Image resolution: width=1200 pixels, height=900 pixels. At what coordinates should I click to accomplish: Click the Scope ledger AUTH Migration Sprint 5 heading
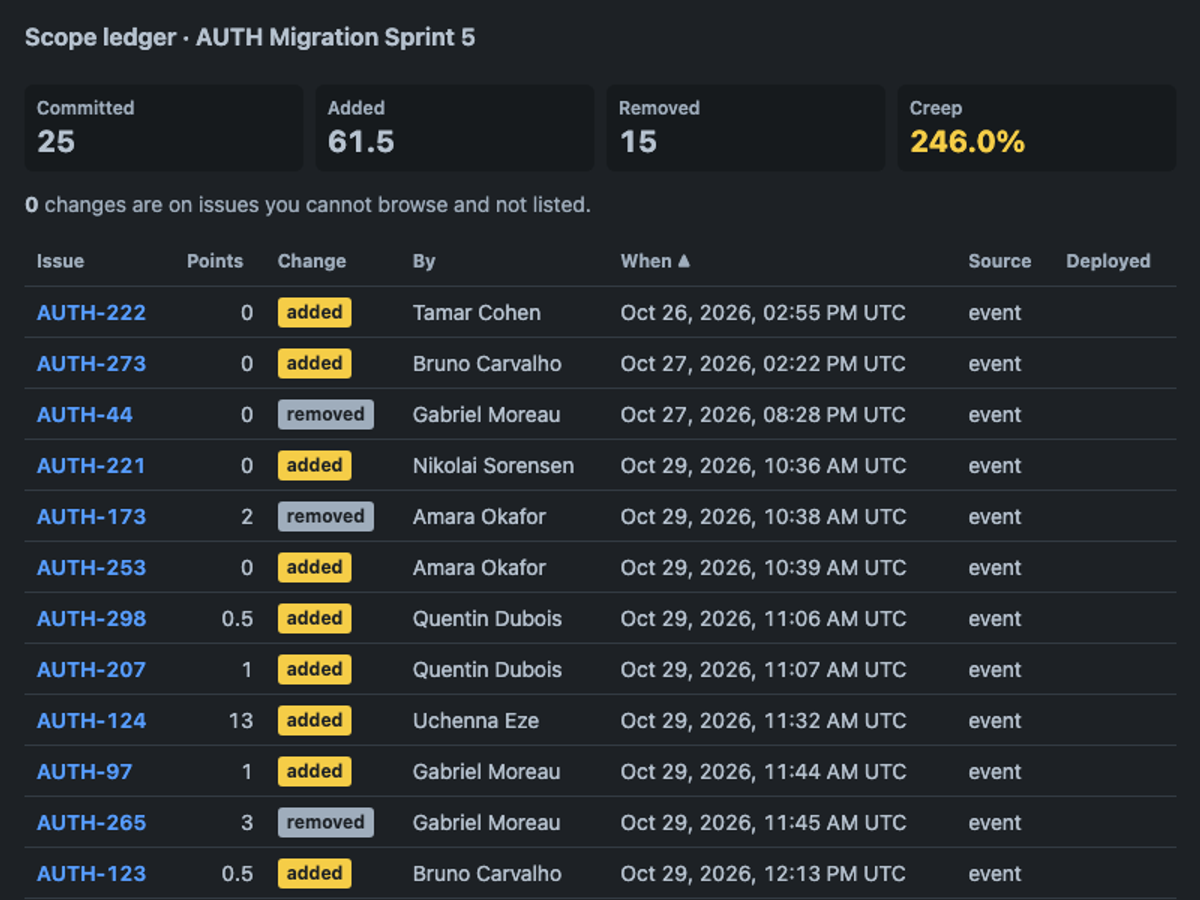(250, 38)
